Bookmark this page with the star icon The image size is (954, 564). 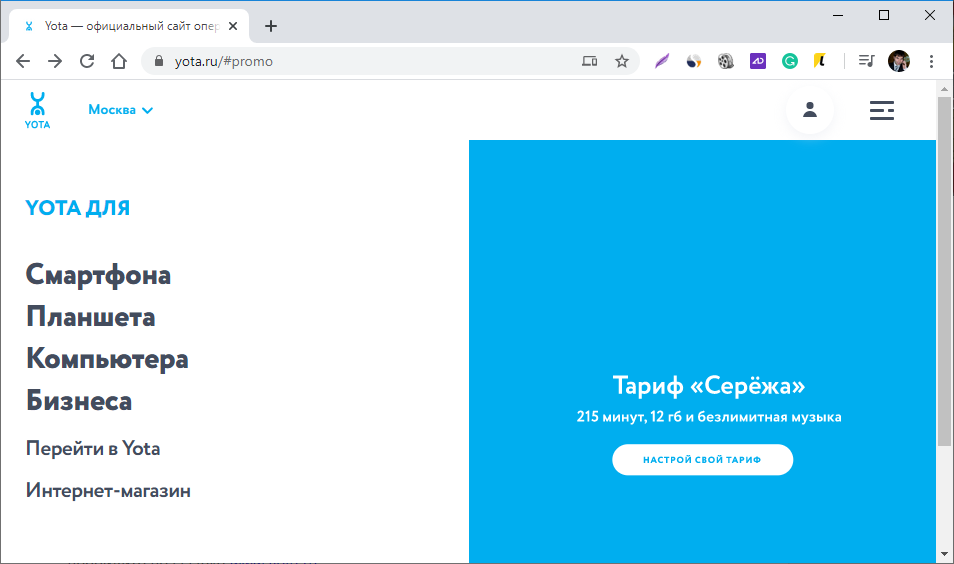pyautogui.click(x=621, y=61)
